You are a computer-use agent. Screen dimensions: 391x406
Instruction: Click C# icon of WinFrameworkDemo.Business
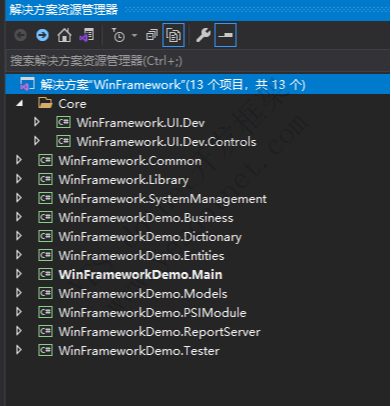tap(45, 217)
